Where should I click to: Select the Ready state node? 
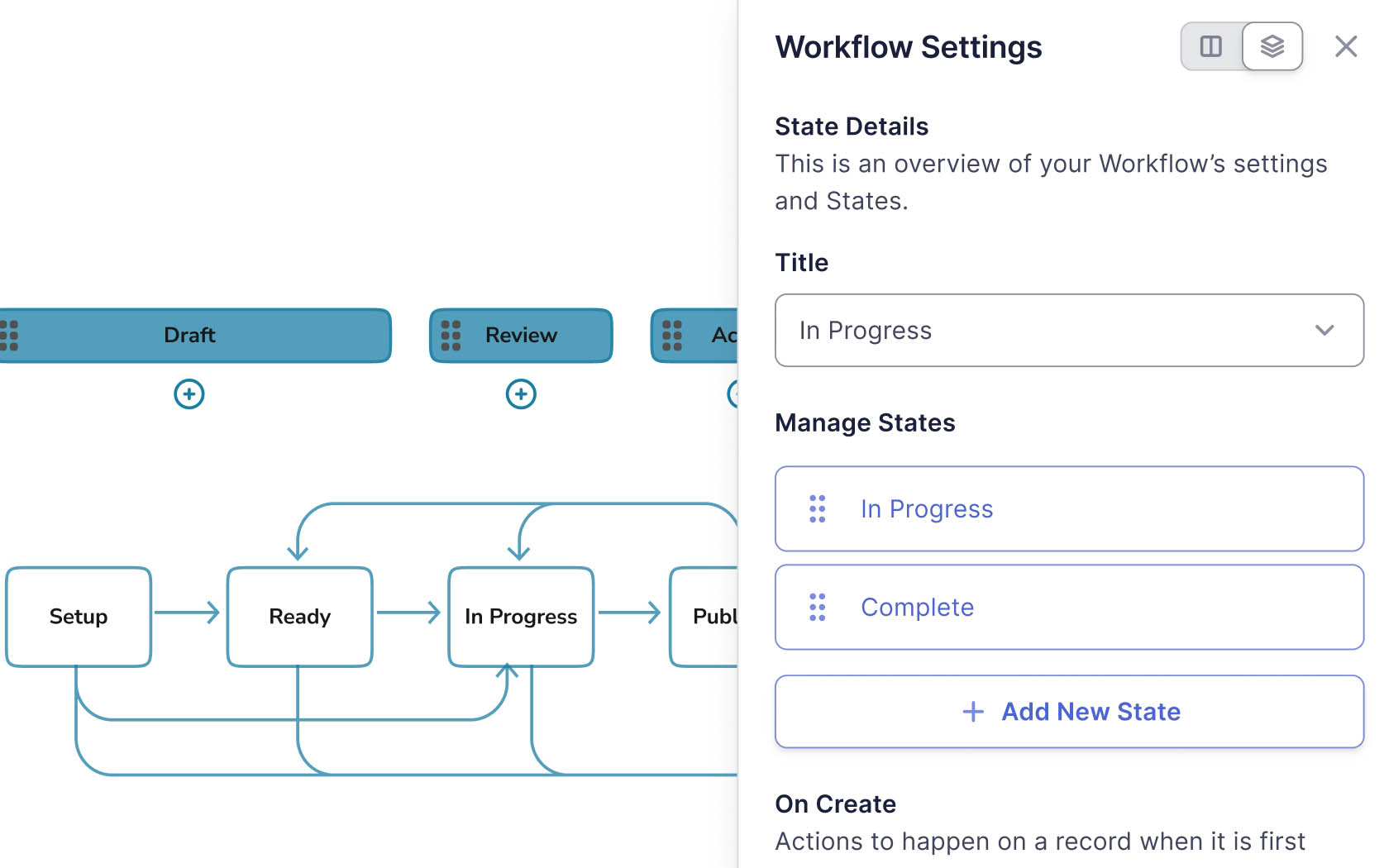coord(299,617)
